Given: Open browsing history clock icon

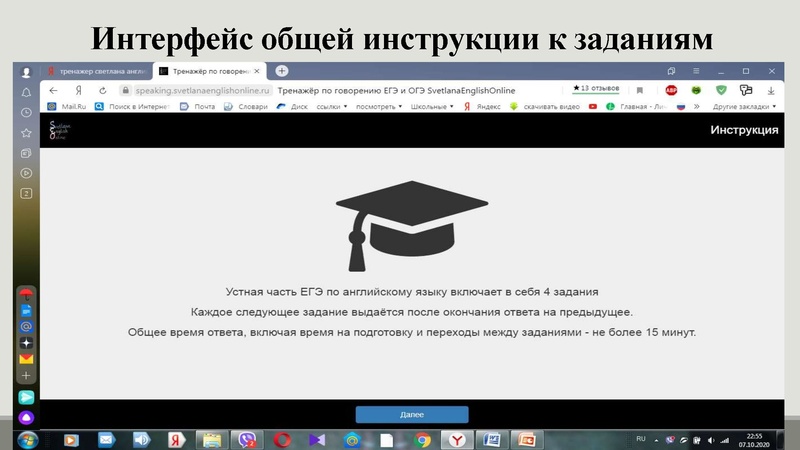Looking at the screenshot, I should coord(26,113).
